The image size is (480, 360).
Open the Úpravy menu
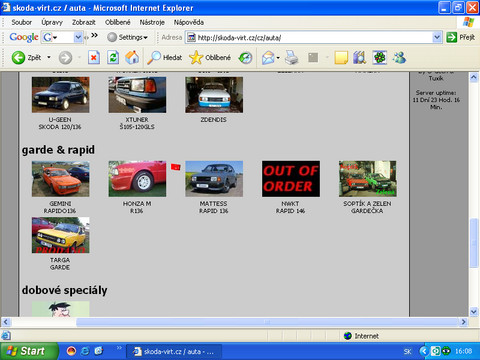pos(52,22)
